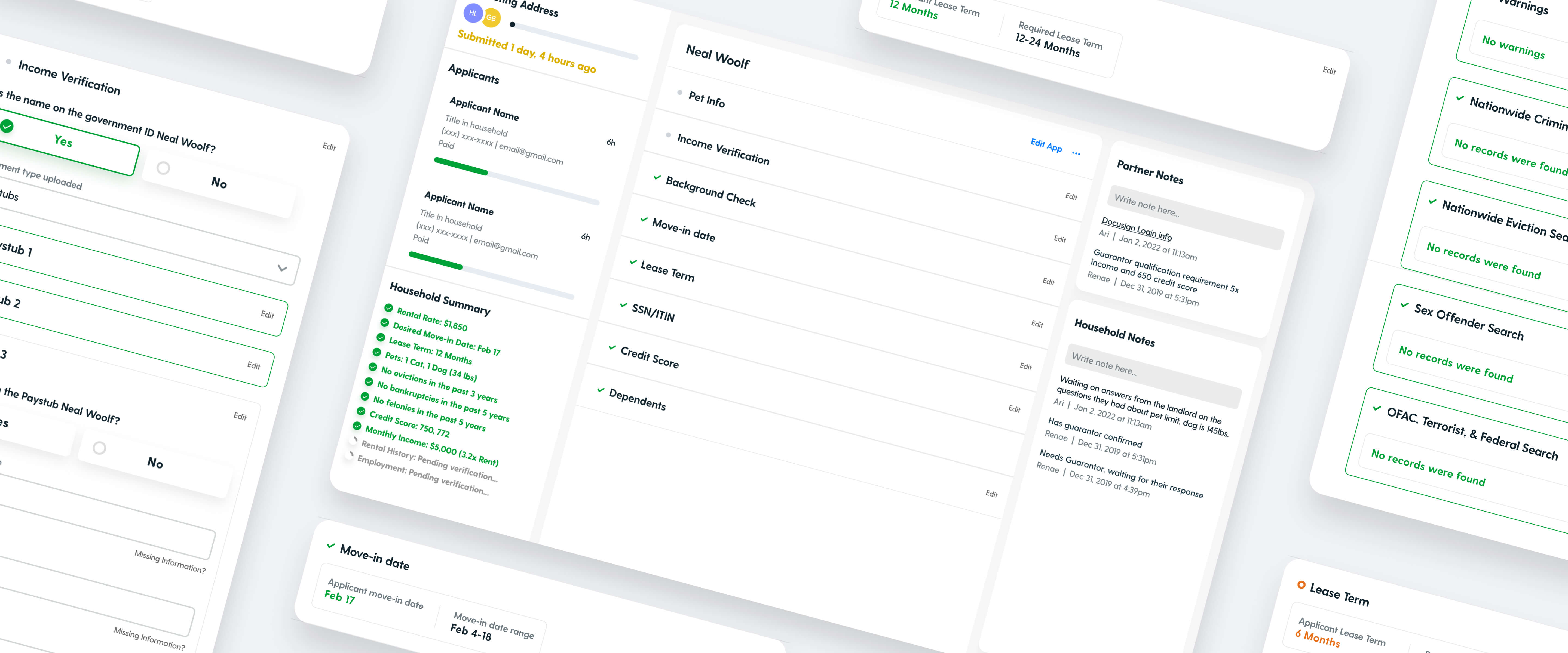Screen dimensions: 1568x653
Task: Click the check icon beside Desired Move-in Date
Action: pos(385,322)
